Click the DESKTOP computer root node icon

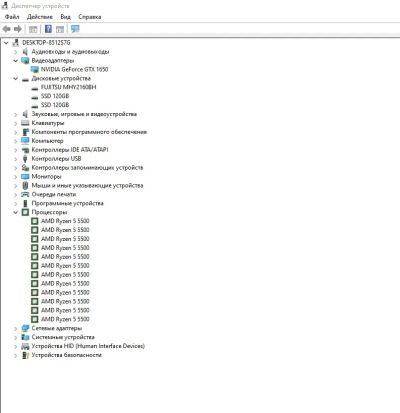coord(16,43)
